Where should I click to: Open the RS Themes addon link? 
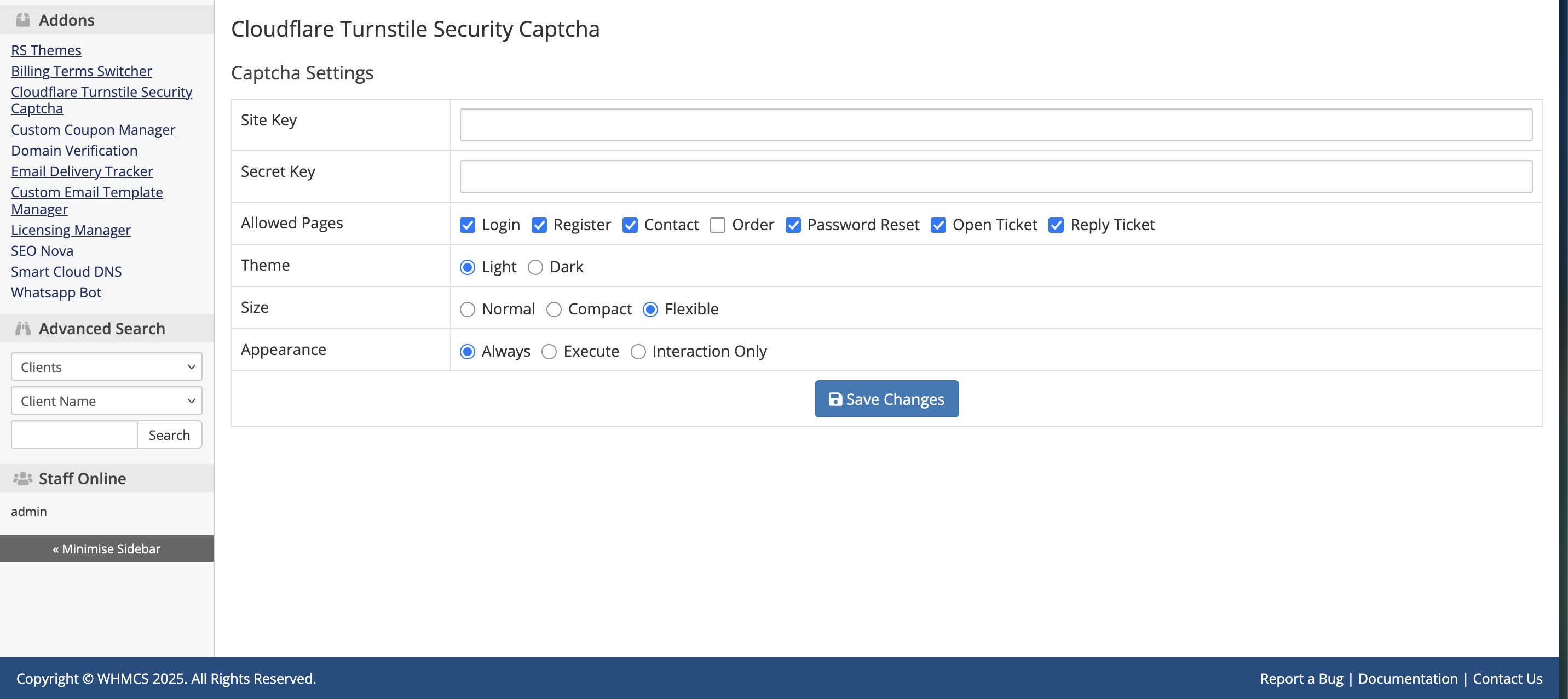point(46,50)
